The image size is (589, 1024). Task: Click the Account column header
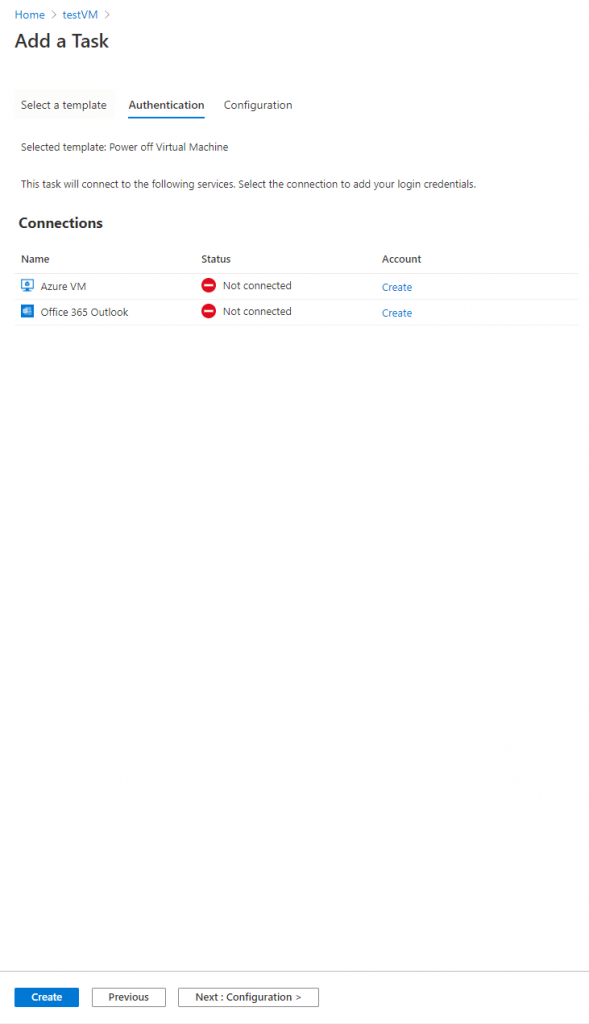pyautogui.click(x=402, y=259)
